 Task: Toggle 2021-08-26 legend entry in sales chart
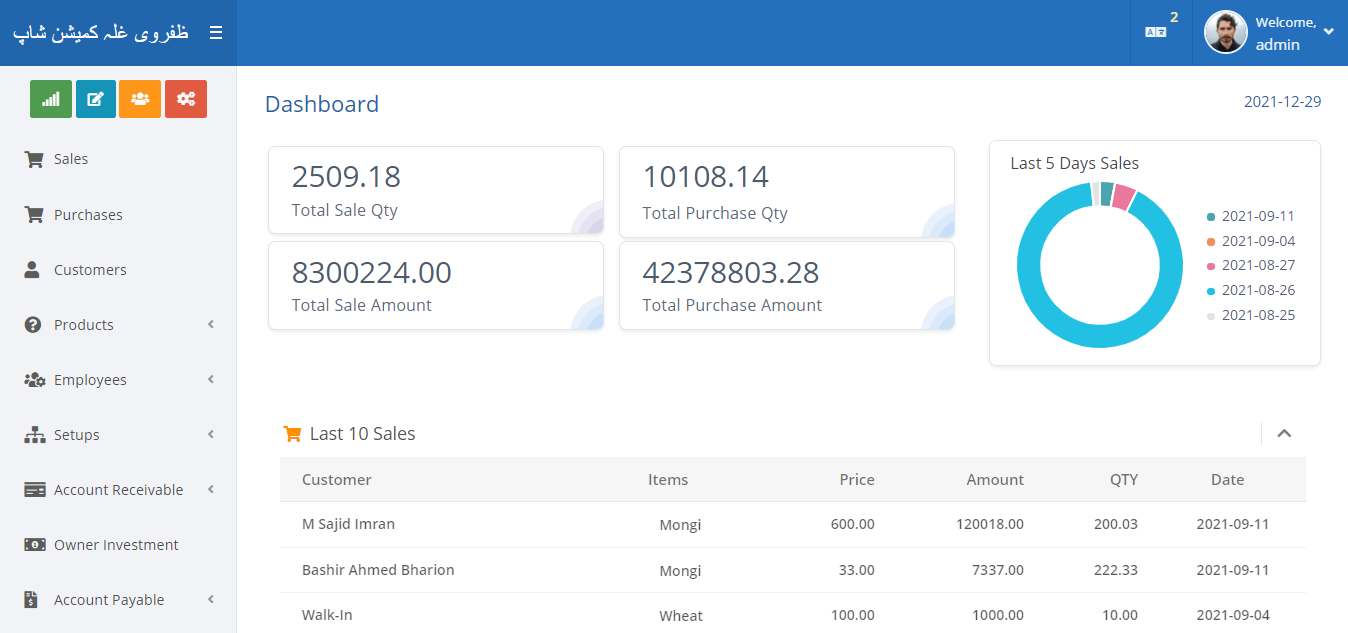[x=1257, y=290]
